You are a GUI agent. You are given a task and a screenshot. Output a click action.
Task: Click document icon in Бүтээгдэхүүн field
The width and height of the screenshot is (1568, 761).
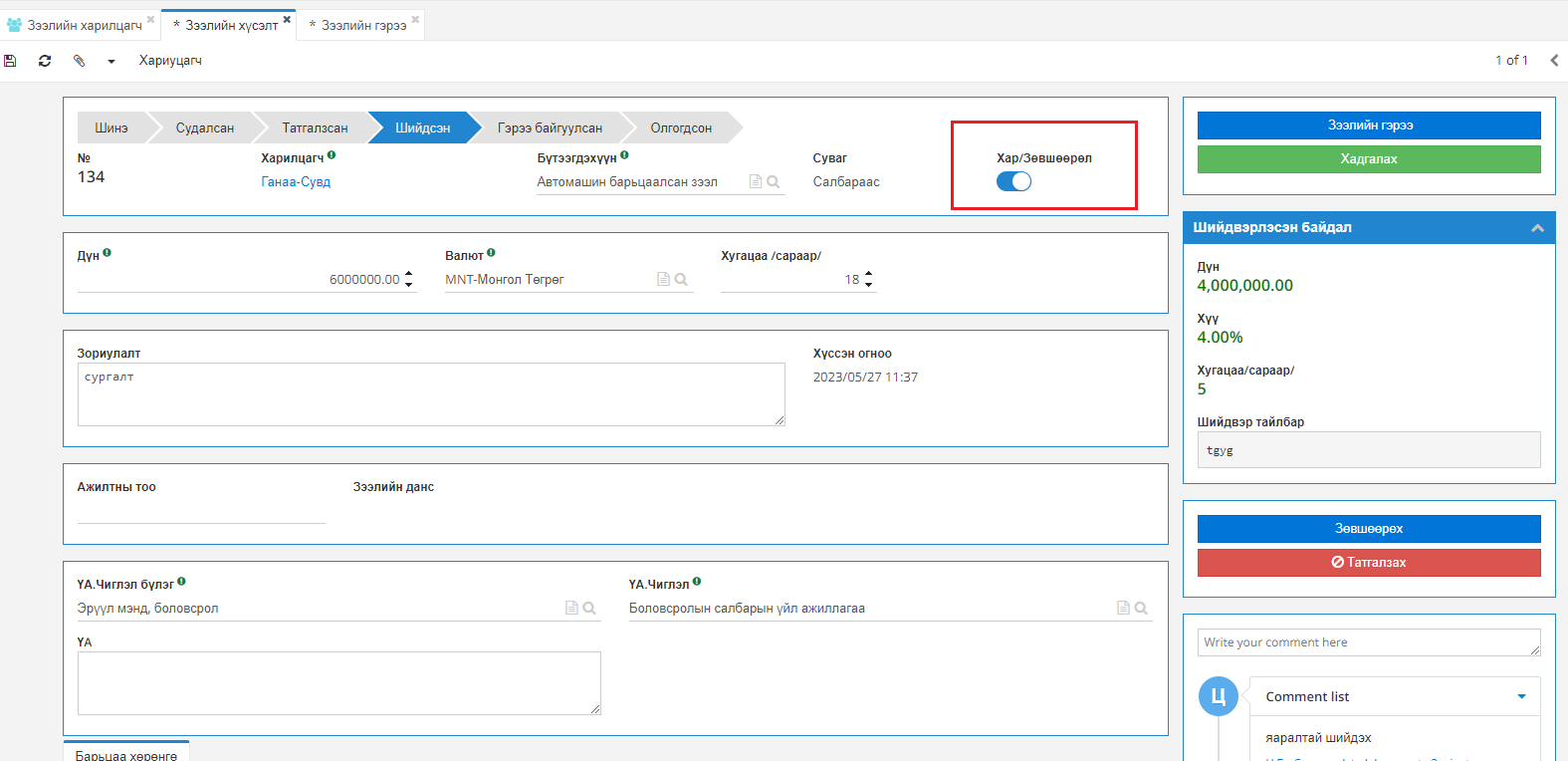click(x=756, y=182)
